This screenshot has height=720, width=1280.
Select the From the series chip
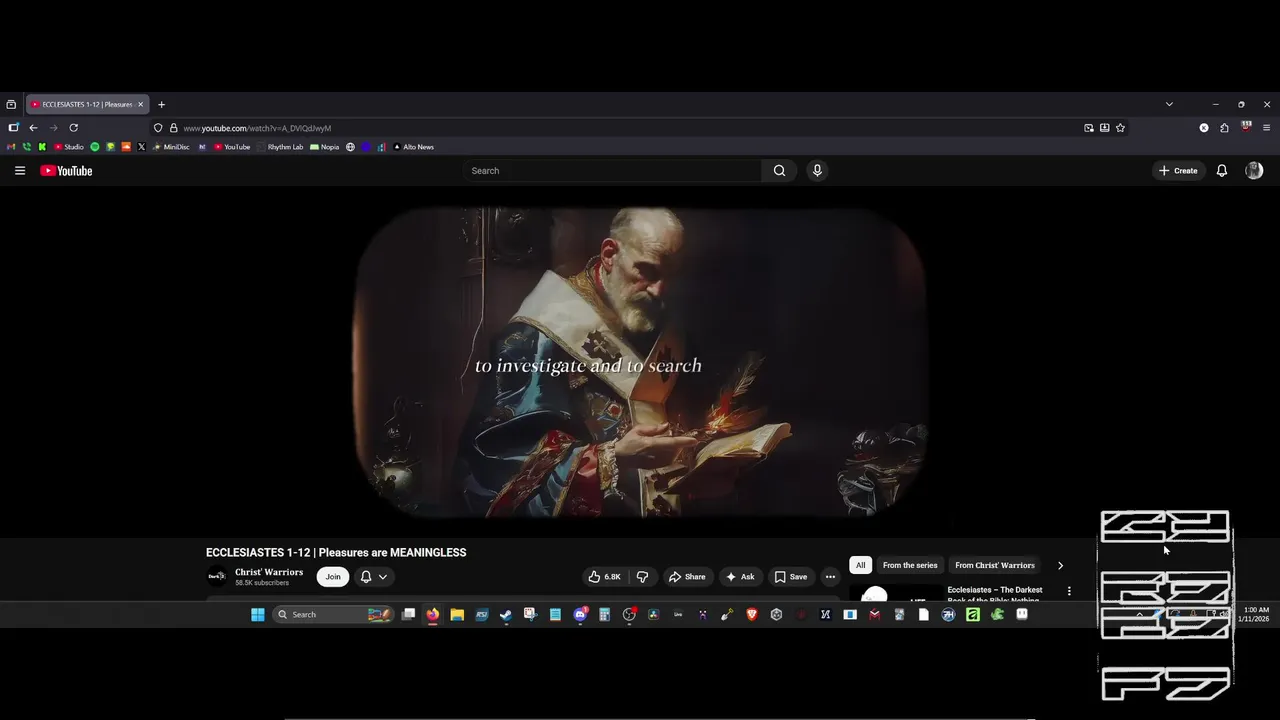tap(910, 565)
